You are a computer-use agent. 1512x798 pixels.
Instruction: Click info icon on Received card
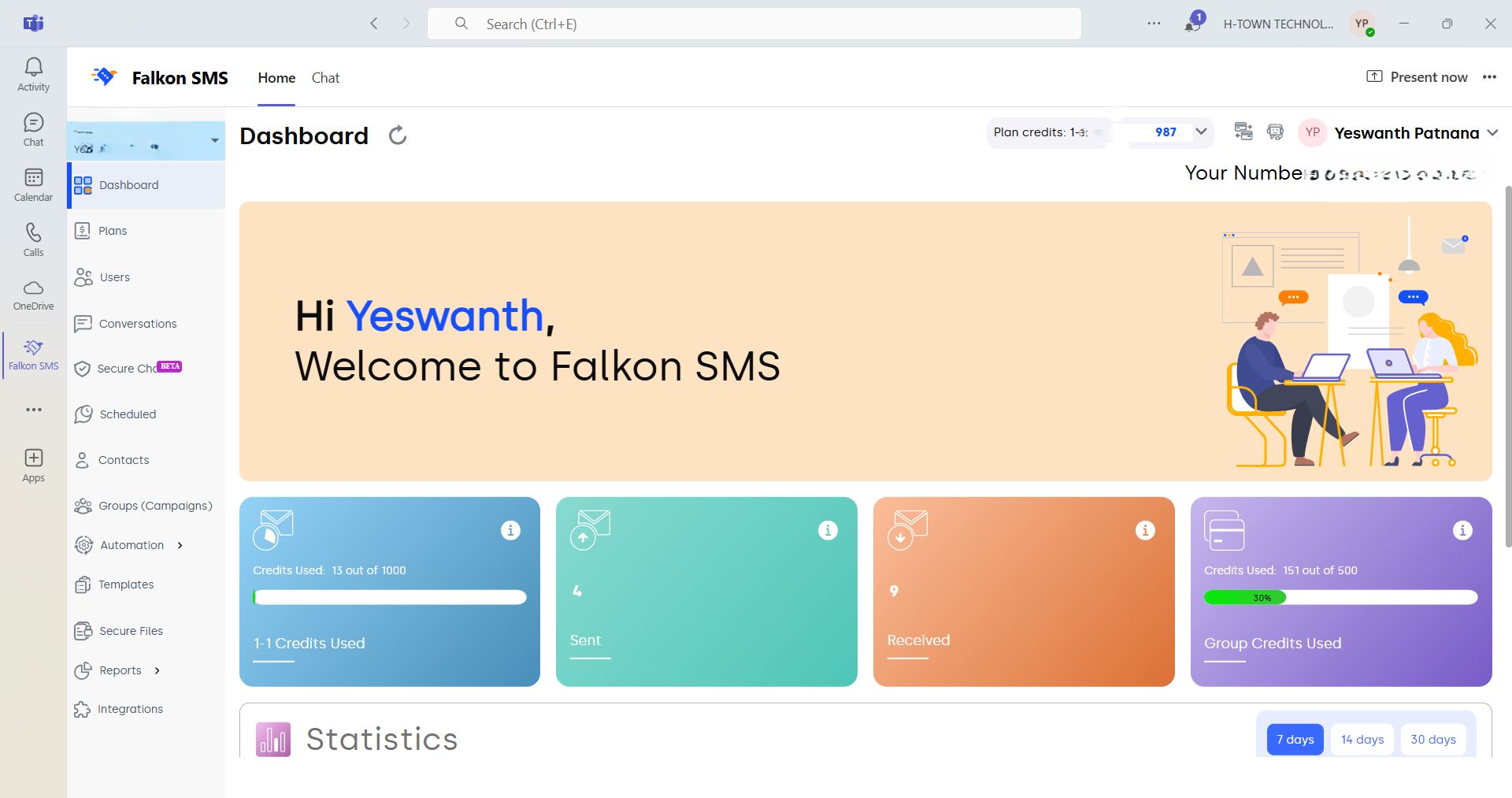click(1145, 530)
